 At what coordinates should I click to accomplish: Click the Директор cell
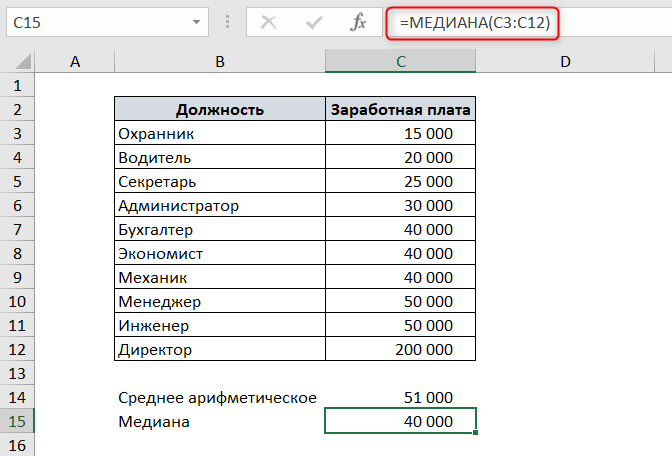[220, 349]
